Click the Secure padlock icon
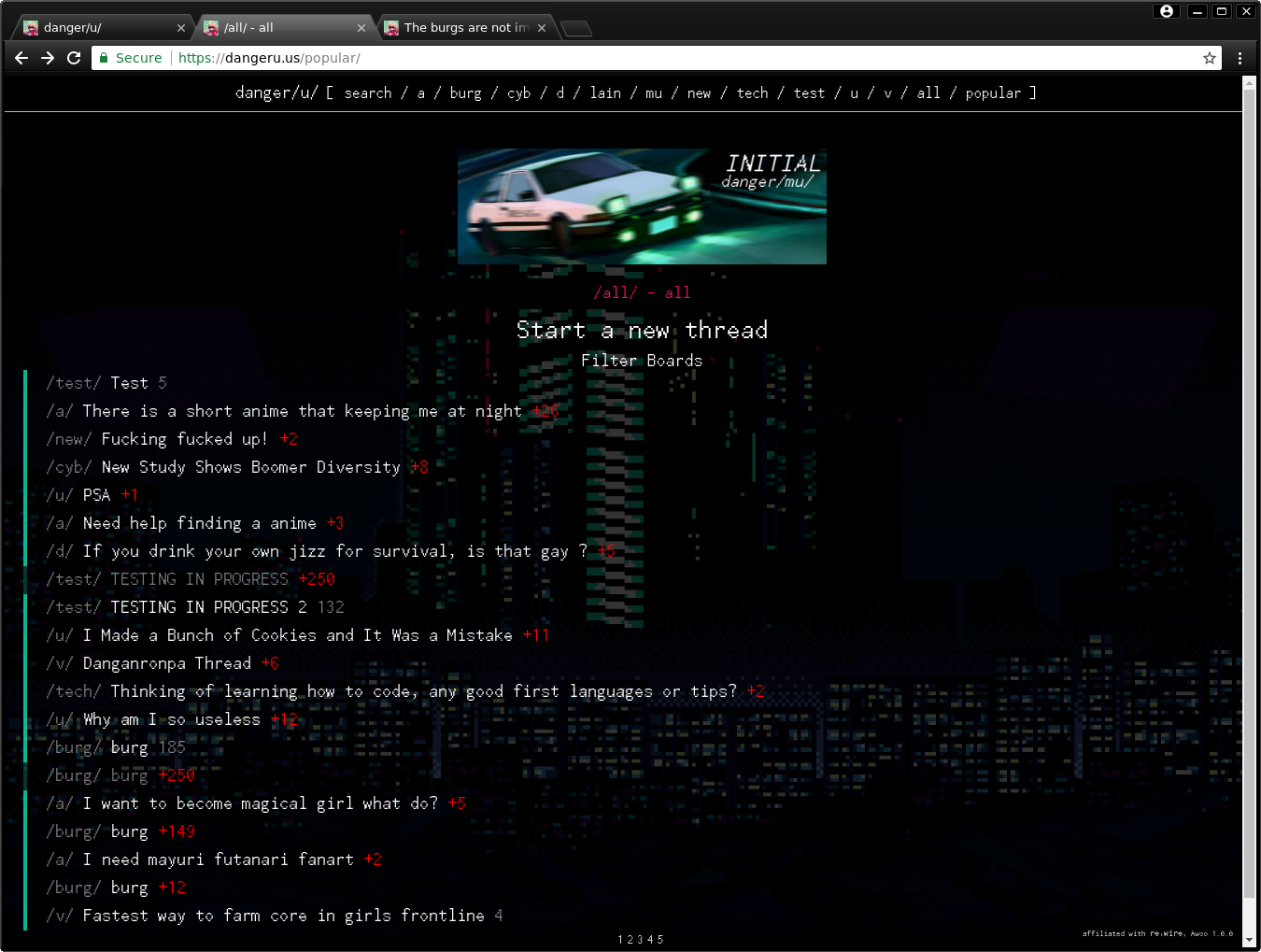This screenshot has height=952, width=1261. (x=105, y=58)
